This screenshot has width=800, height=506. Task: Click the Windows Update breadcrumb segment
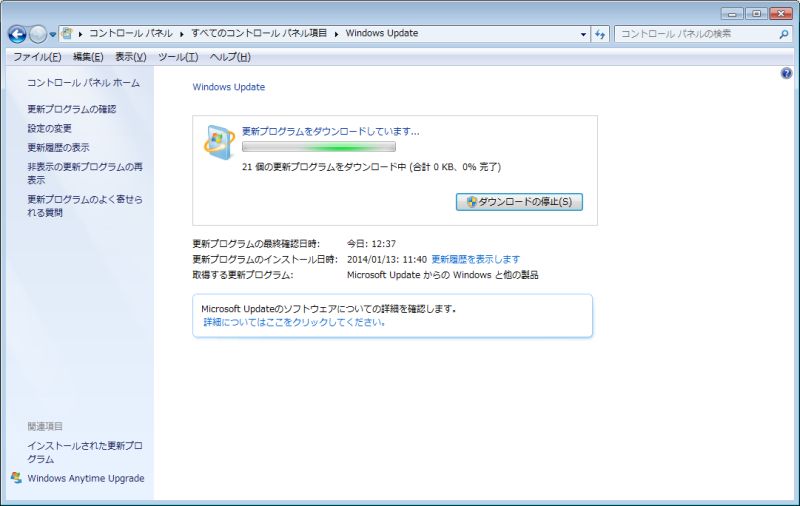[x=382, y=33]
